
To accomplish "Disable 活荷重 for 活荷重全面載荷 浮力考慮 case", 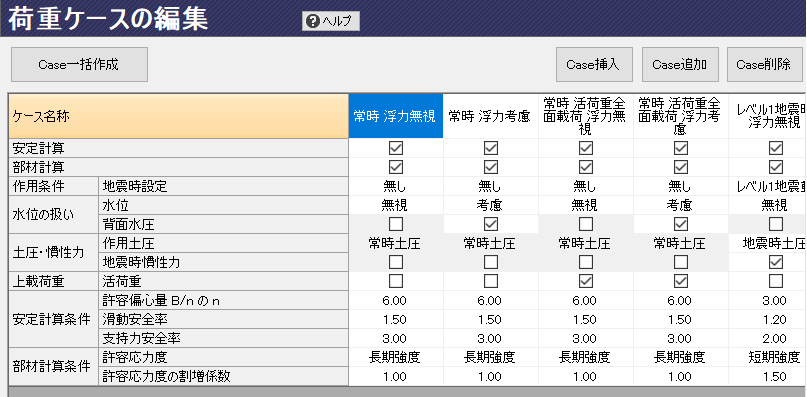I will 681,281.
